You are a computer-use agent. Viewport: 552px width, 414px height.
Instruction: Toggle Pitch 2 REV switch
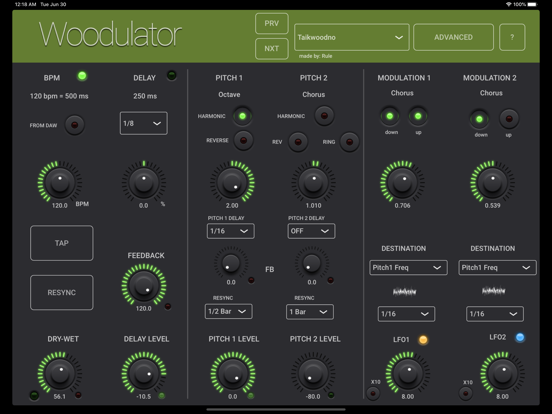pos(298,142)
